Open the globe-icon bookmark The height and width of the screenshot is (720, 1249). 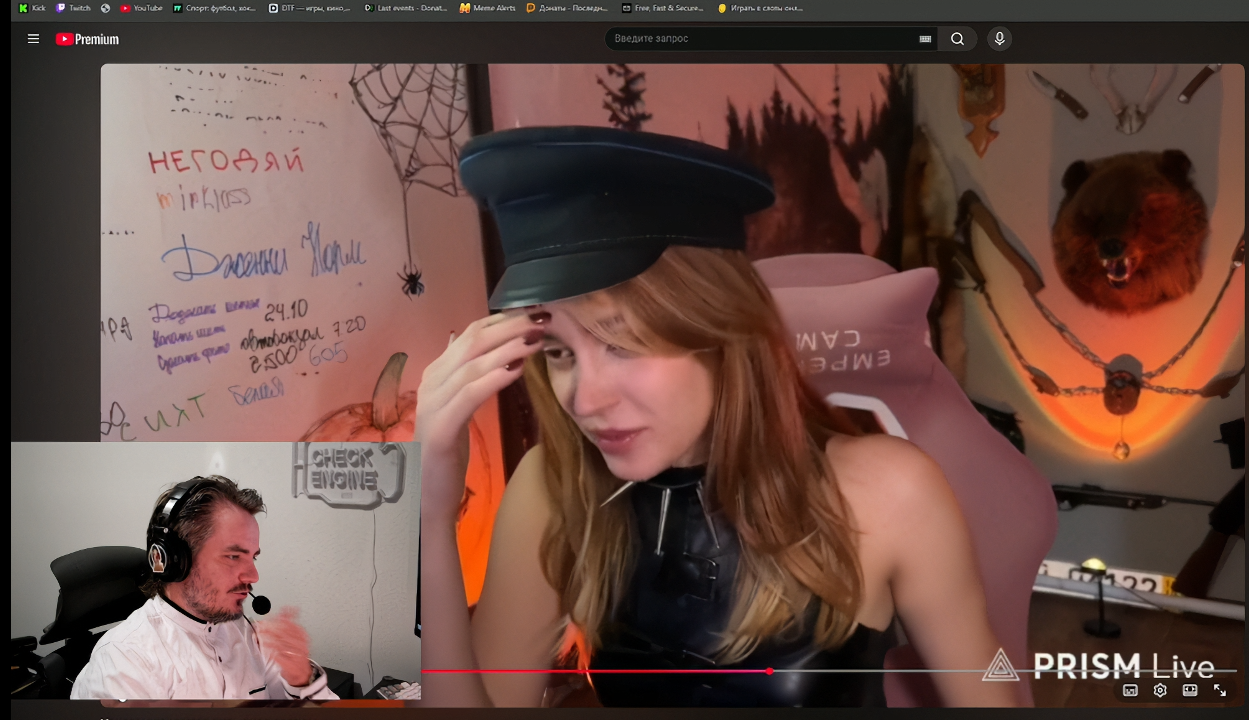coord(105,8)
